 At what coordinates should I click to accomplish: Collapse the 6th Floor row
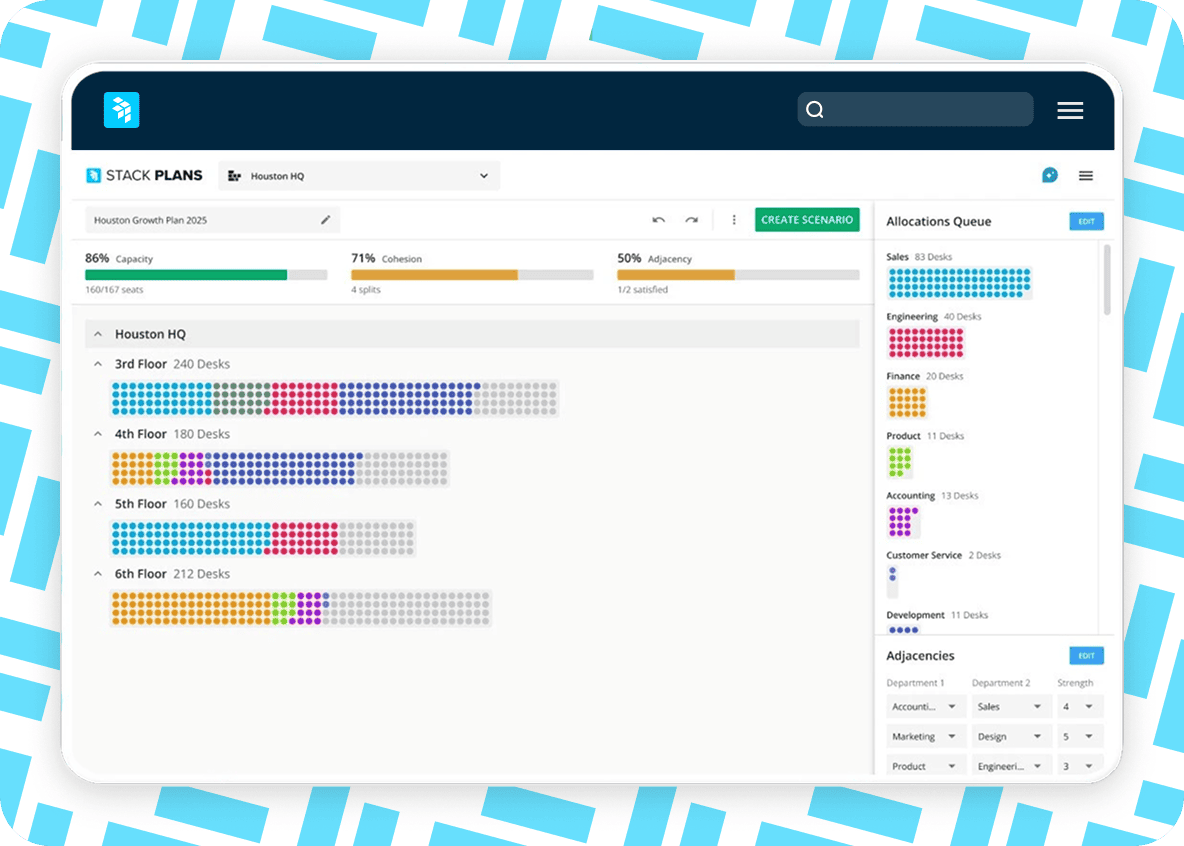pos(99,574)
